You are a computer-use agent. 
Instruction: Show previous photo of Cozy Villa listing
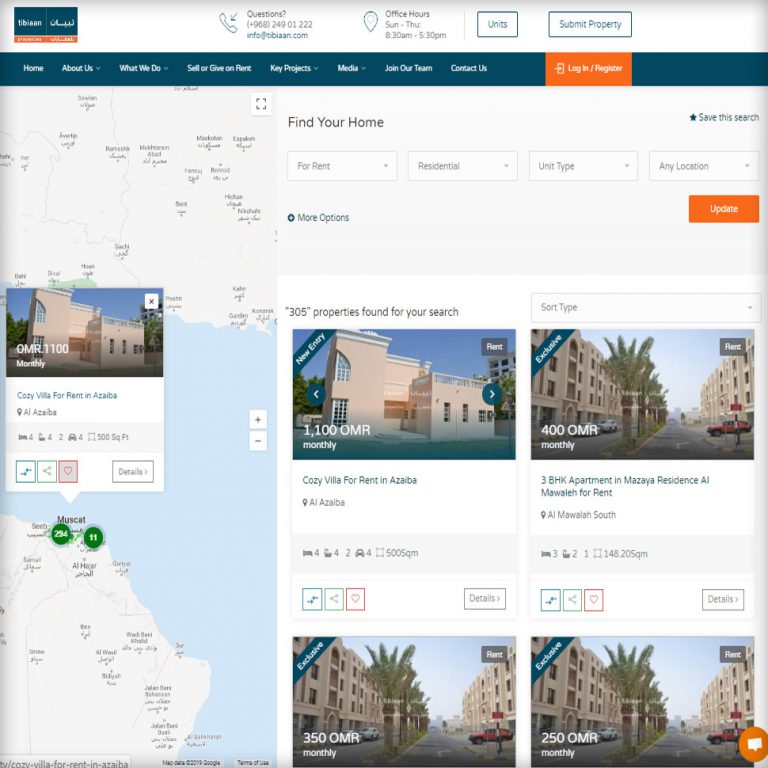(316, 394)
